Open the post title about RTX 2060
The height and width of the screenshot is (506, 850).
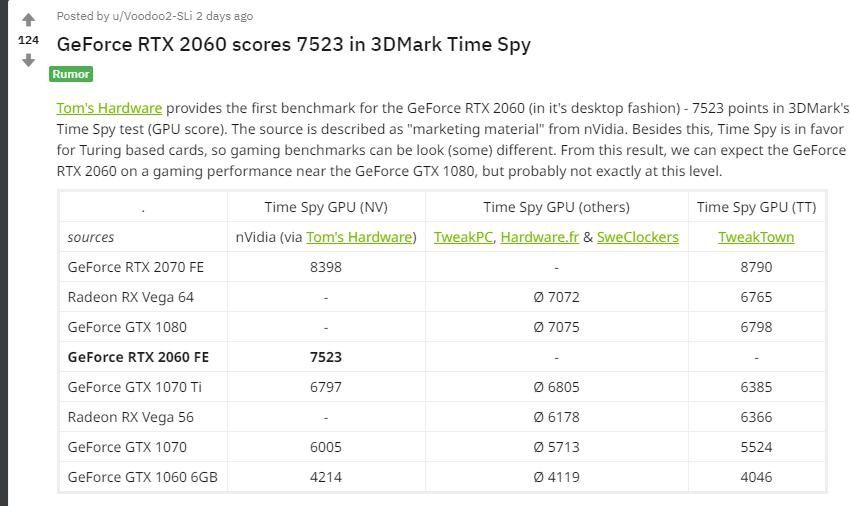coord(293,44)
